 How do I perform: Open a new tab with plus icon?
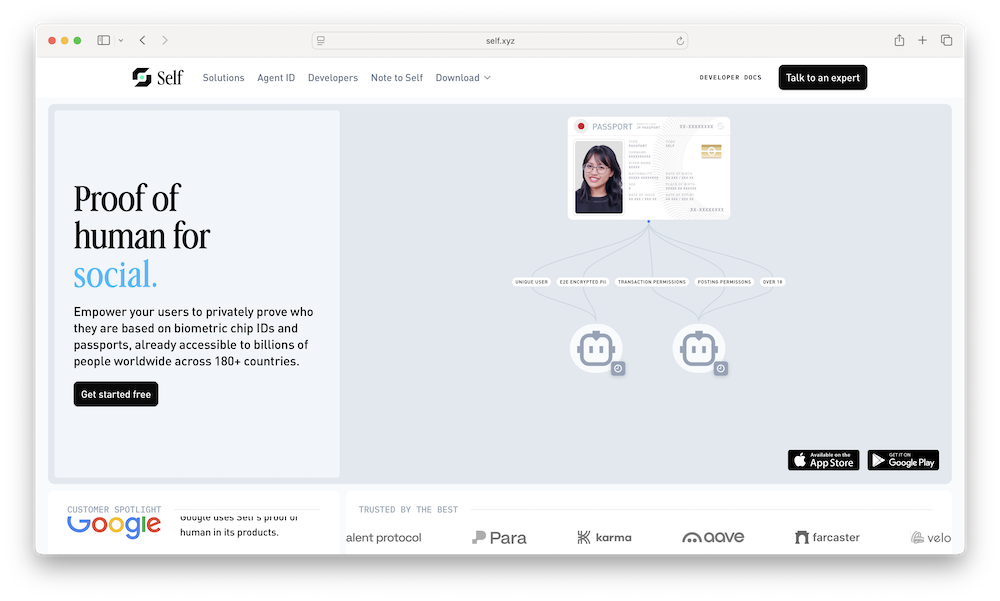coord(922,40)
